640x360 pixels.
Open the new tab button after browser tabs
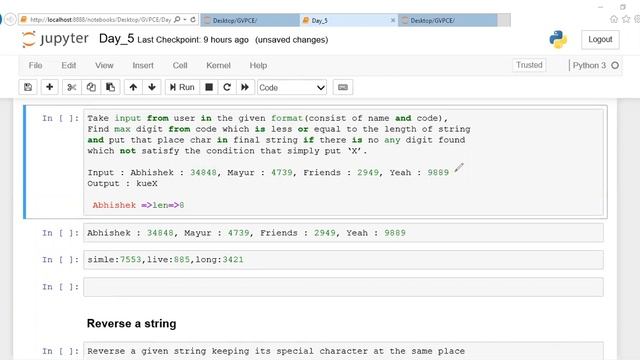coord(504,20)
